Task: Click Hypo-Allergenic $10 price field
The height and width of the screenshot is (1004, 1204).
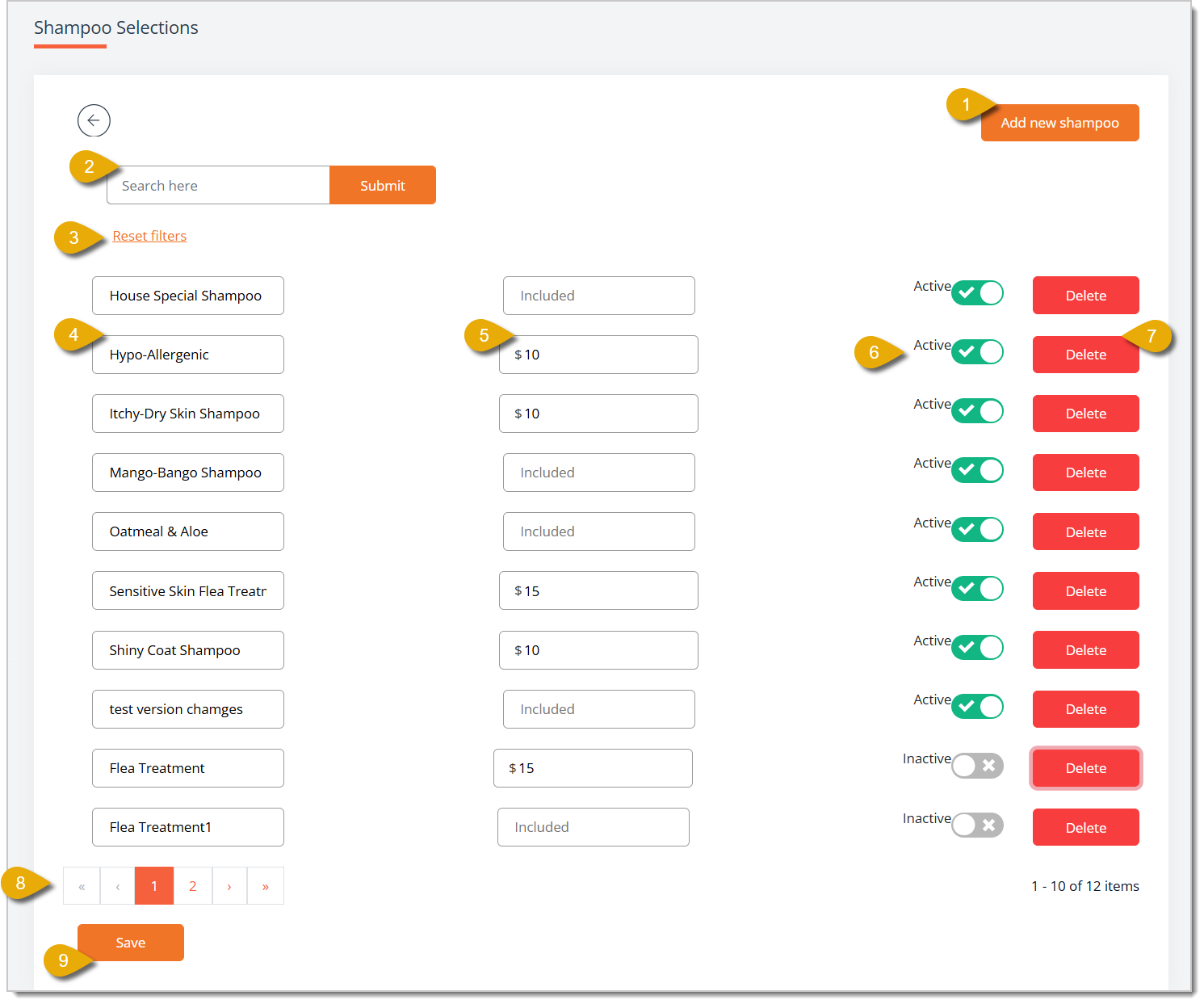Action: 598,355
